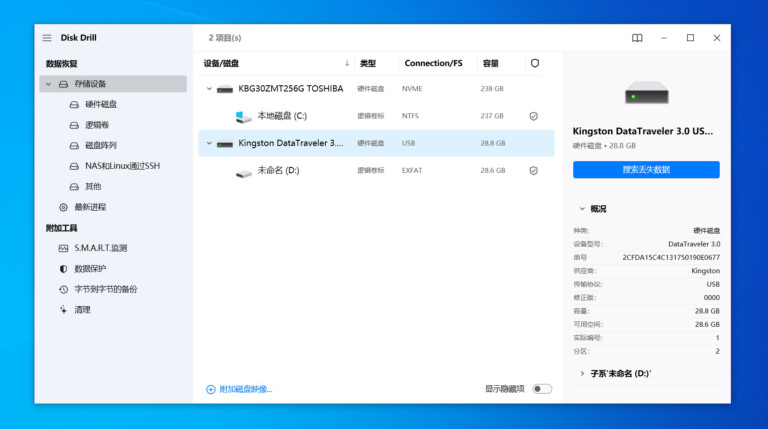Sort by the 类型 column header
This screenshot has width=768, height=429.
pyautogui.click(x=368, y=63)
